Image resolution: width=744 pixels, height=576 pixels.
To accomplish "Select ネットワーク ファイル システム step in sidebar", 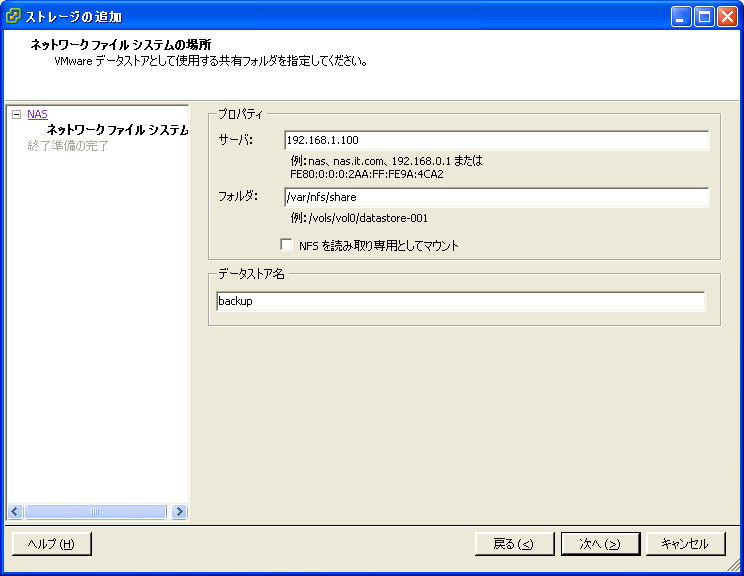I will point(117,130).
